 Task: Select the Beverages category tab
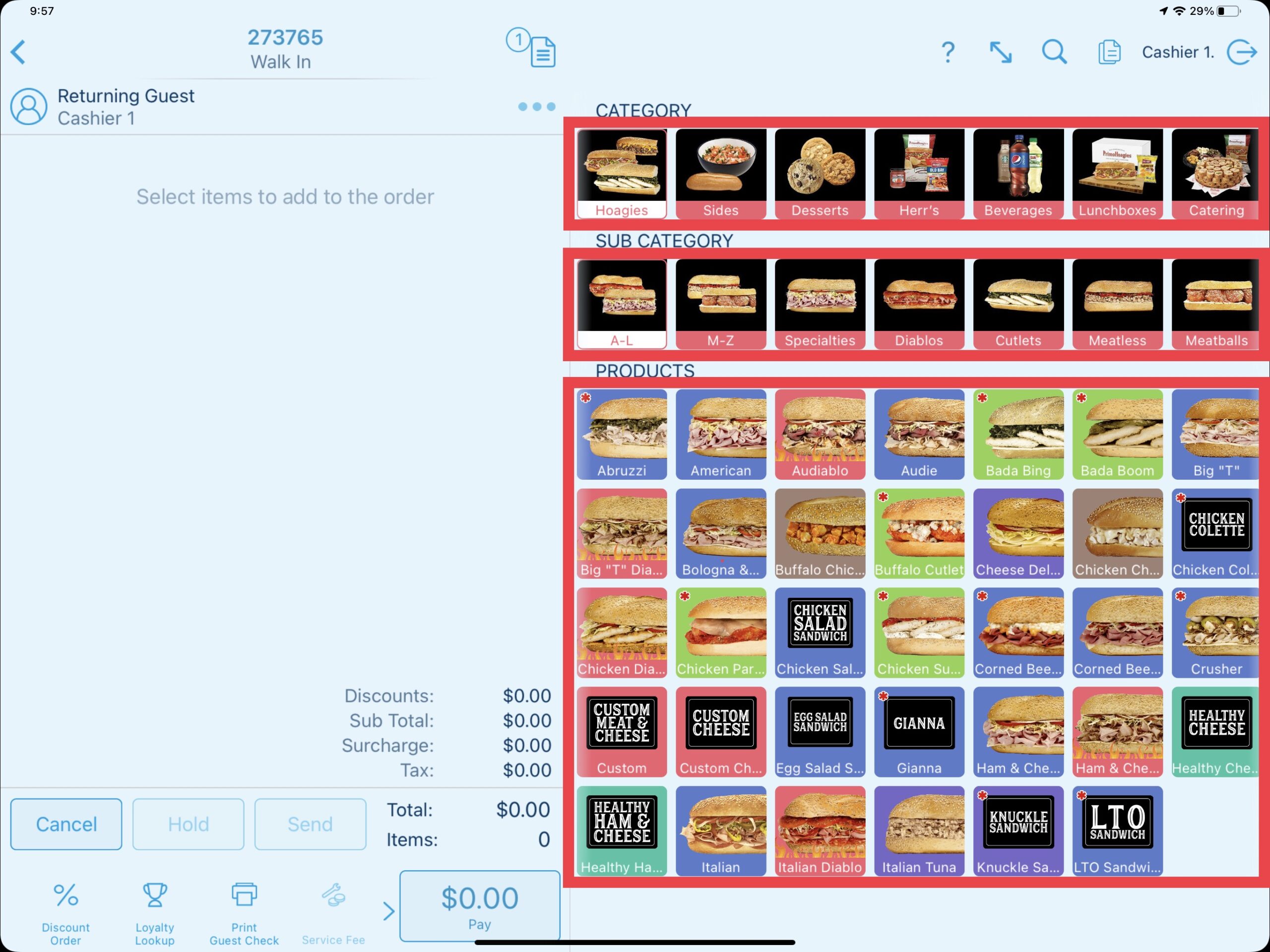point(1018,176)
